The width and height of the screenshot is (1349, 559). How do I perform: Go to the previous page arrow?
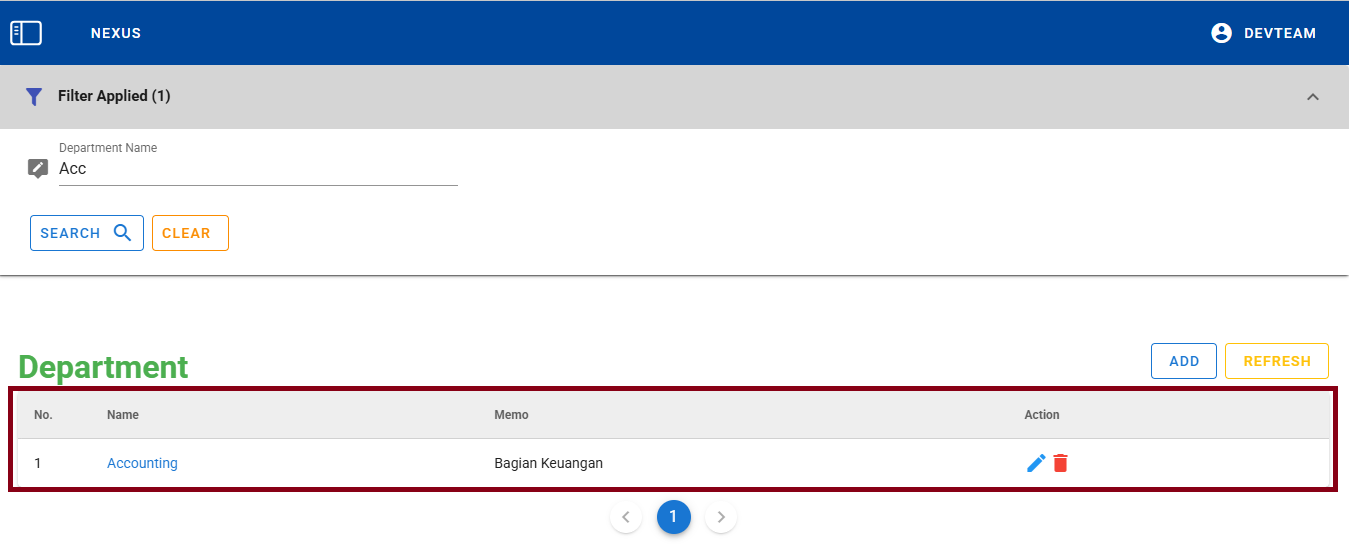626,517
